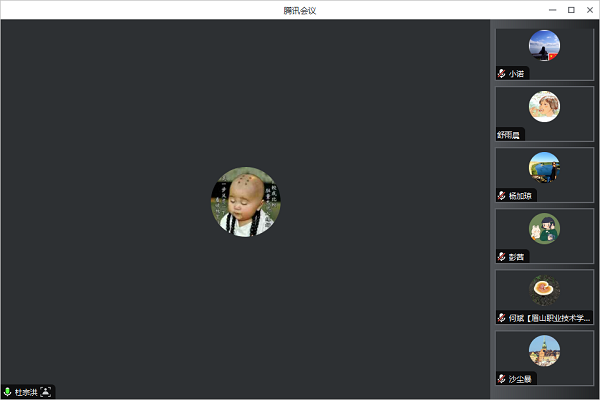Click 何斌's avatar in the side panel
This screenshot has width=600, height=400.
coord(544,290)
